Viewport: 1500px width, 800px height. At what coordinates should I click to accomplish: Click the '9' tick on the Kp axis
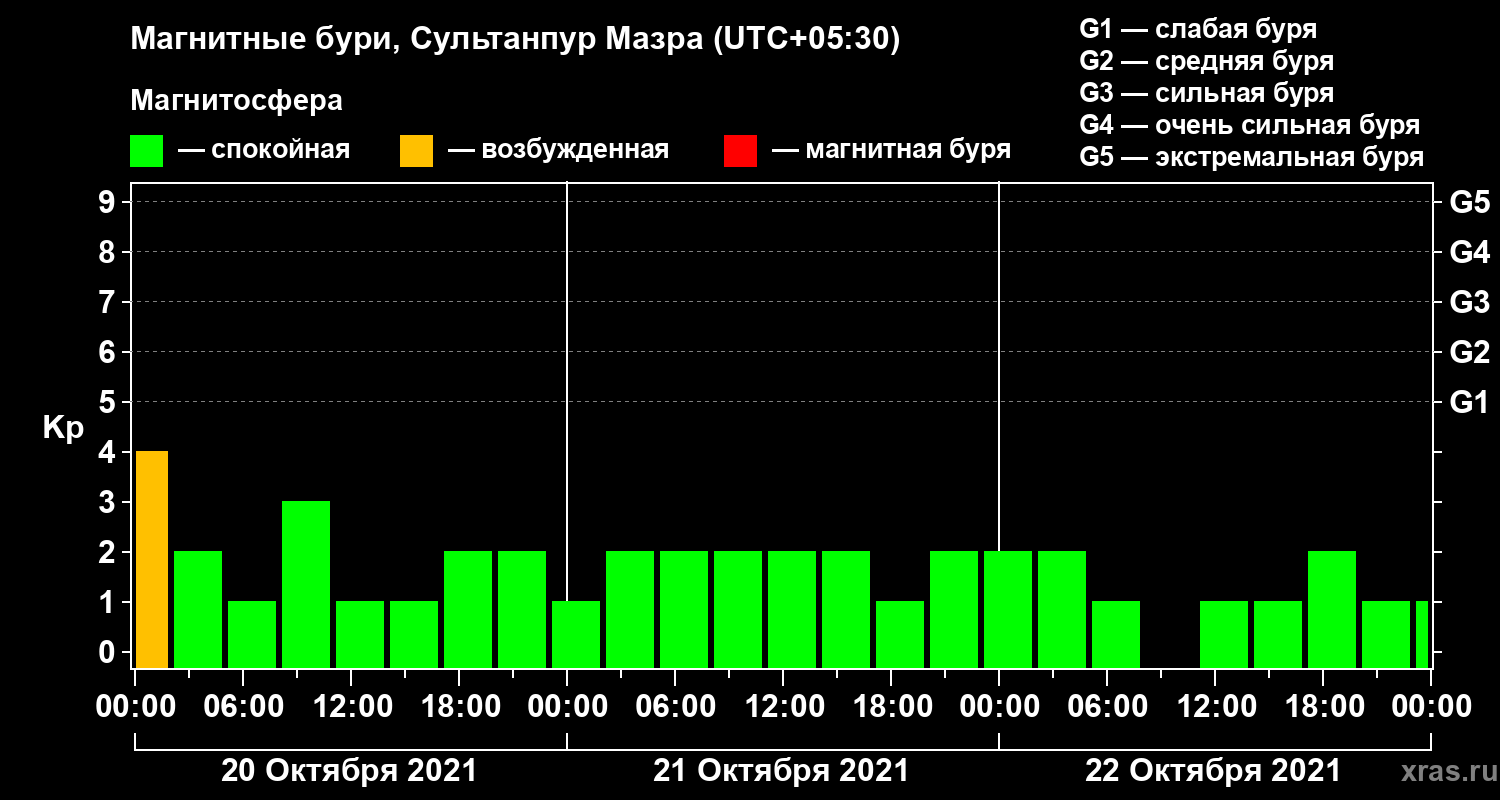click(109, 202)
